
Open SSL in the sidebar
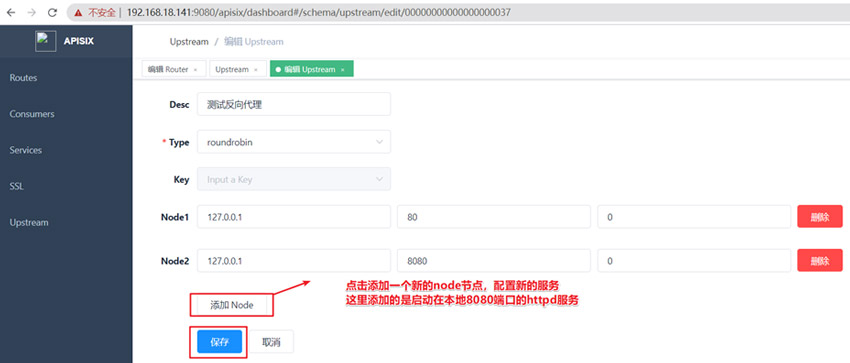pyautogui.click(x=16, y=186)
